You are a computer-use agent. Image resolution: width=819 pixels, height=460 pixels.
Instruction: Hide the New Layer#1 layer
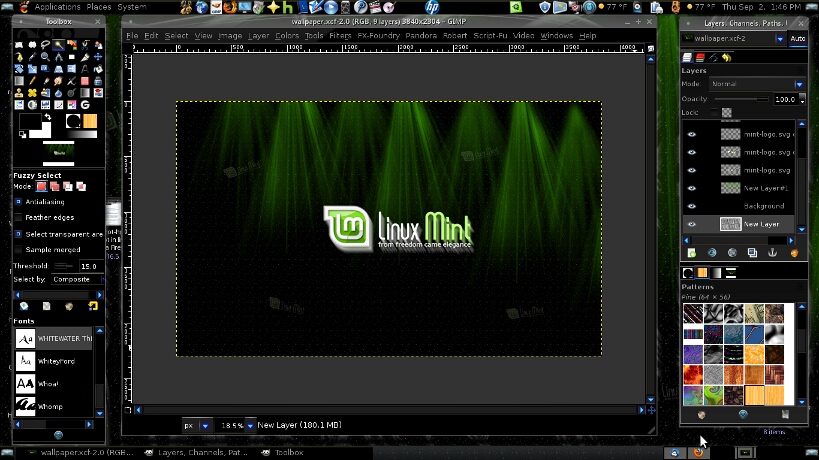coord(692,188)
